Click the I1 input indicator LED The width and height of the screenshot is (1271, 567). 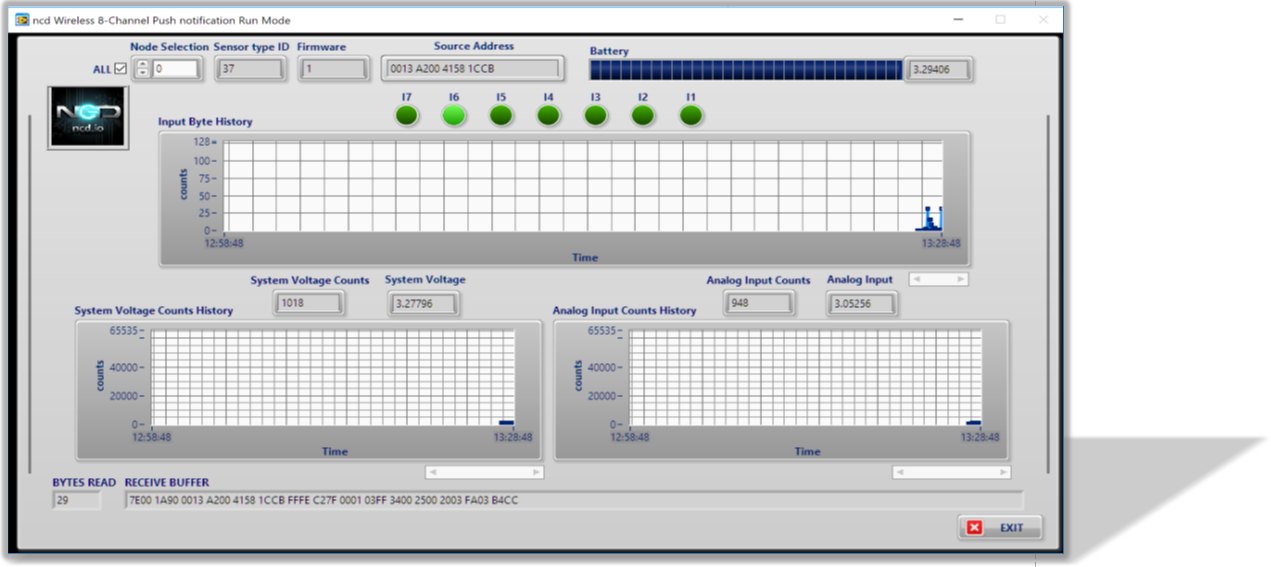click(691, 116)
